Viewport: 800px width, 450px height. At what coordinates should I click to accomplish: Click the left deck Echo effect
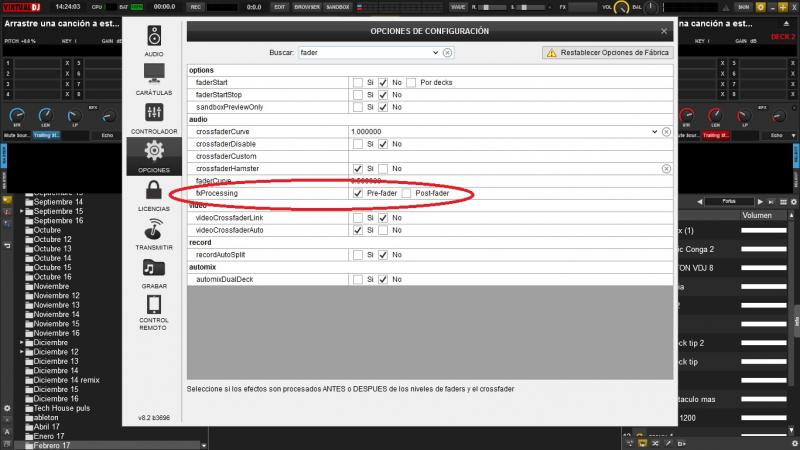click(x=107, y=135)
